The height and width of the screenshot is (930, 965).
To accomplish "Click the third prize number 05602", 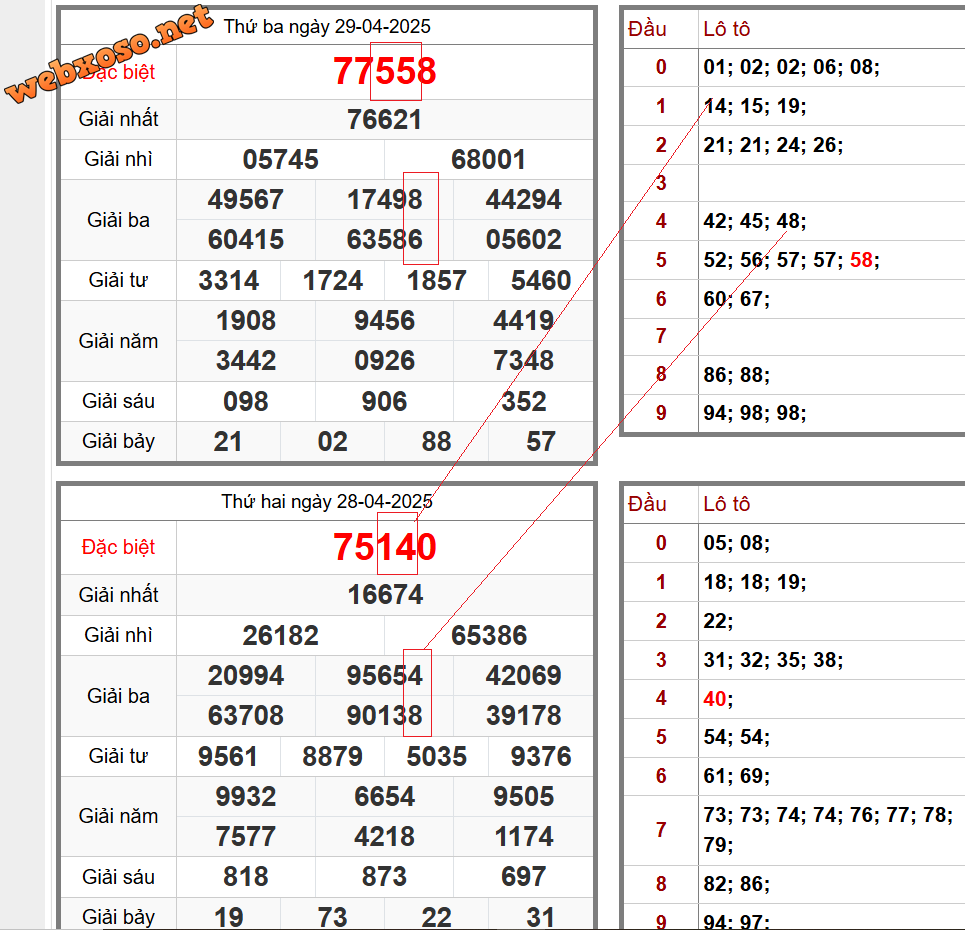I will (x=524, y=239).
